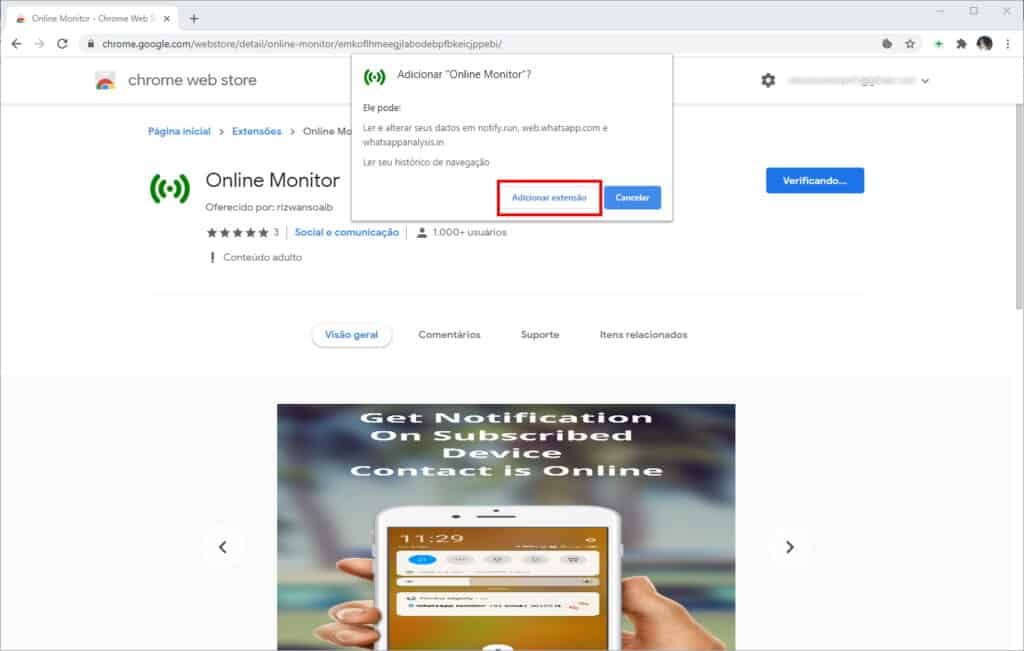This screenshot has height=651, width=1024.
Task: Open the Itens relacionados tab
Action: pos(643,335)
